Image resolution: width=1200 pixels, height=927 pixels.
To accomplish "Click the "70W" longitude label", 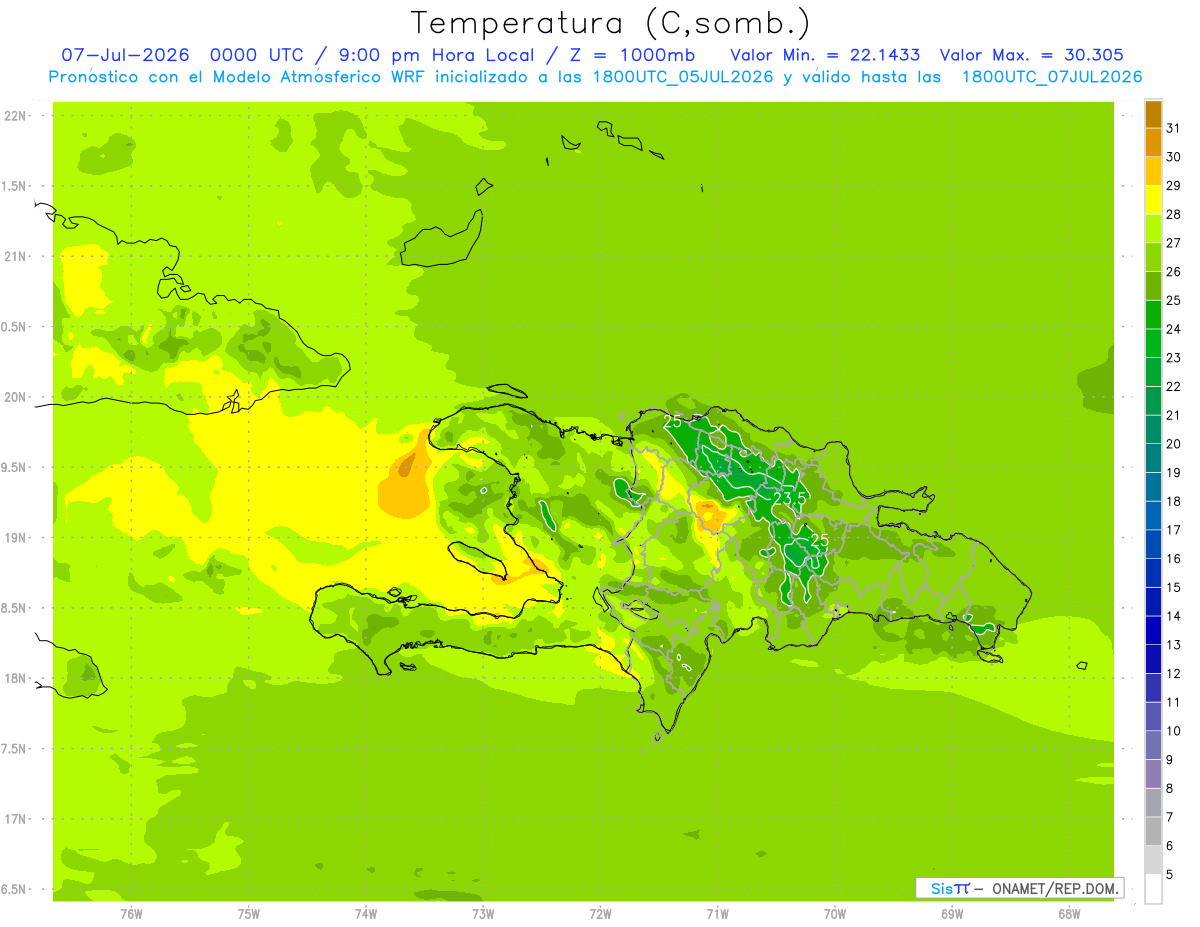I will click(835, 914).
